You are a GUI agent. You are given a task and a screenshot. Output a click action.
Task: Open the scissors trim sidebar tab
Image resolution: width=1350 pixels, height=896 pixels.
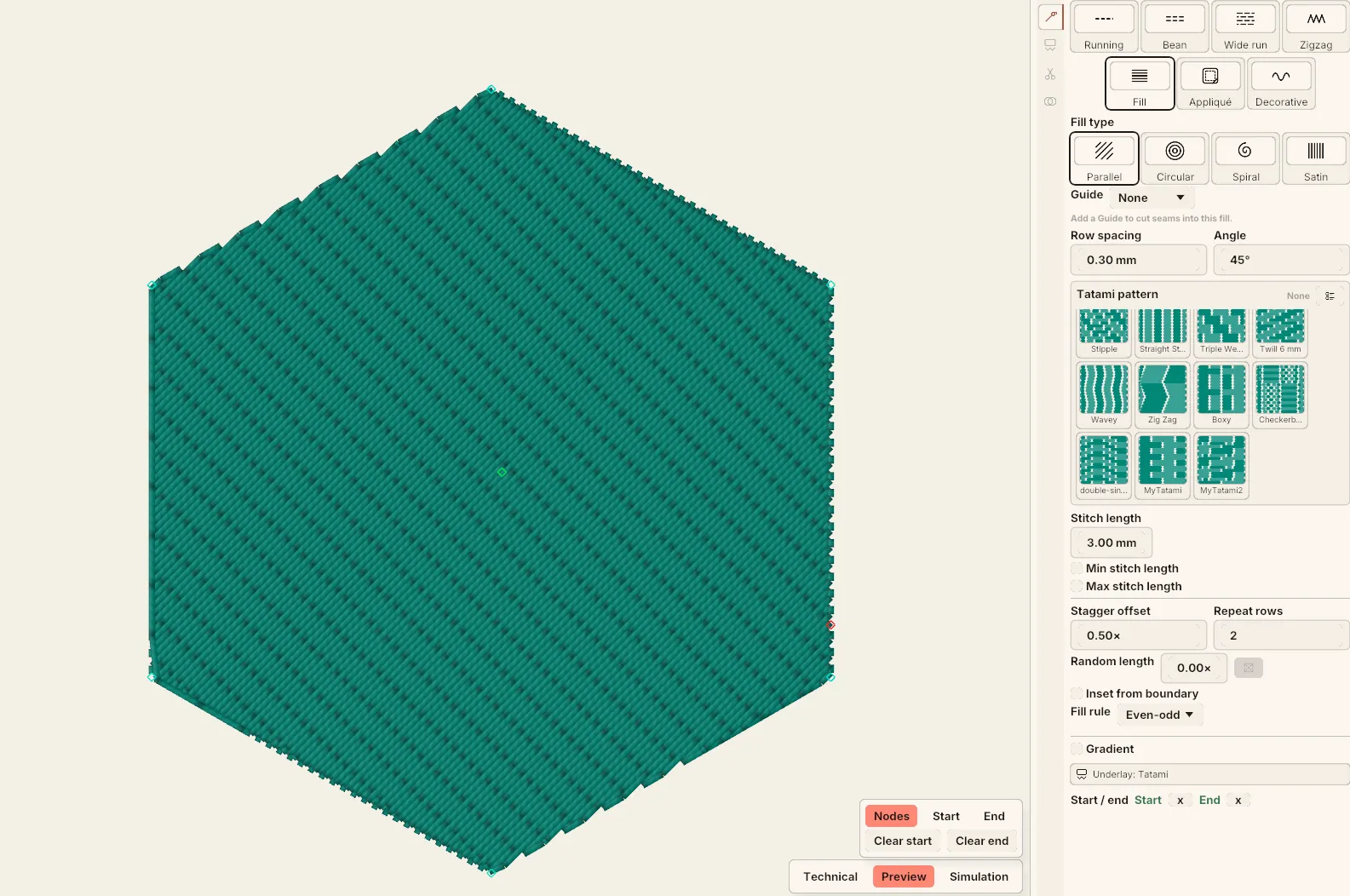[1050, 74]
